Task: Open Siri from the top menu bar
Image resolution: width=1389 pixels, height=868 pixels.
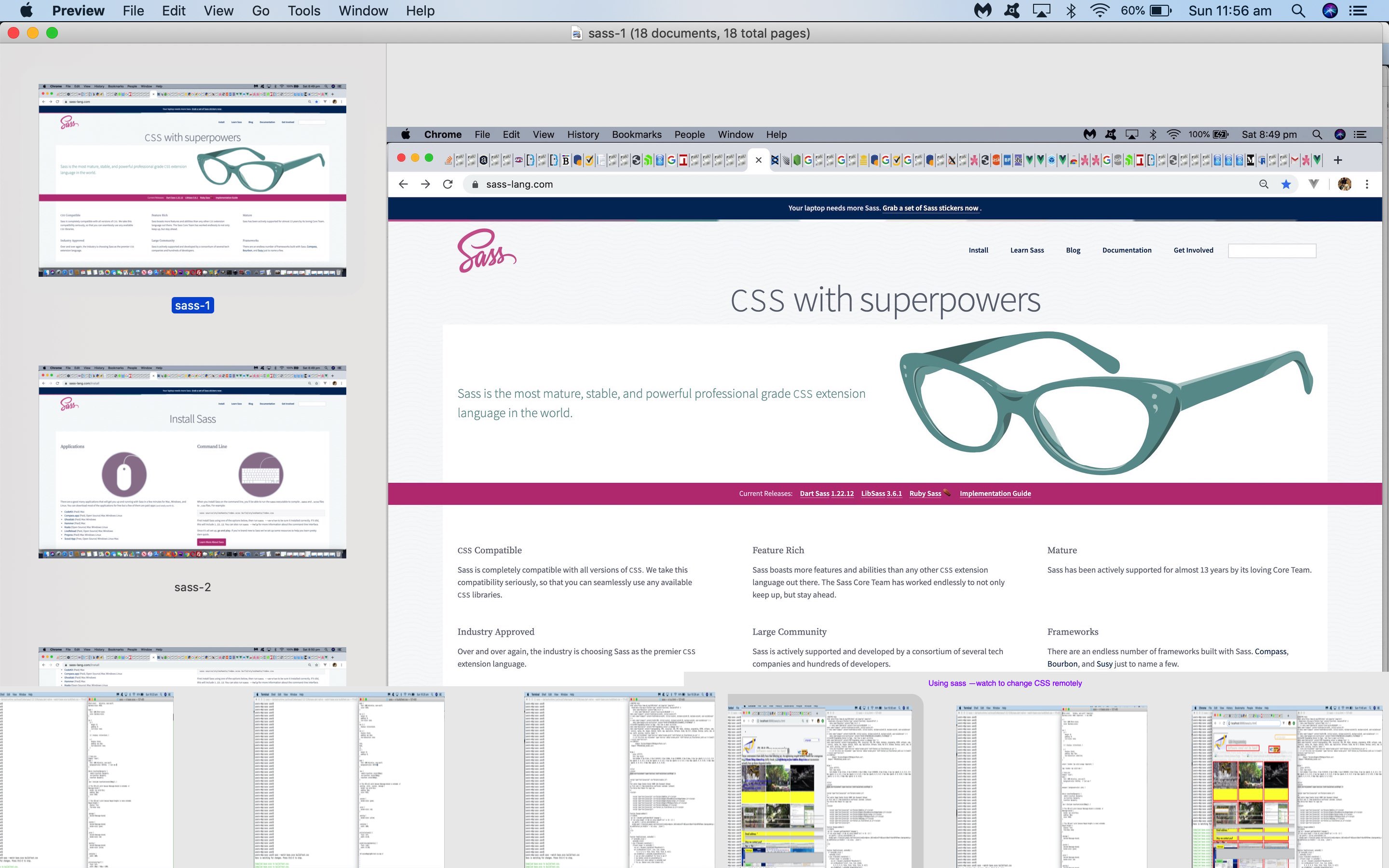Action: (1330, 10)
